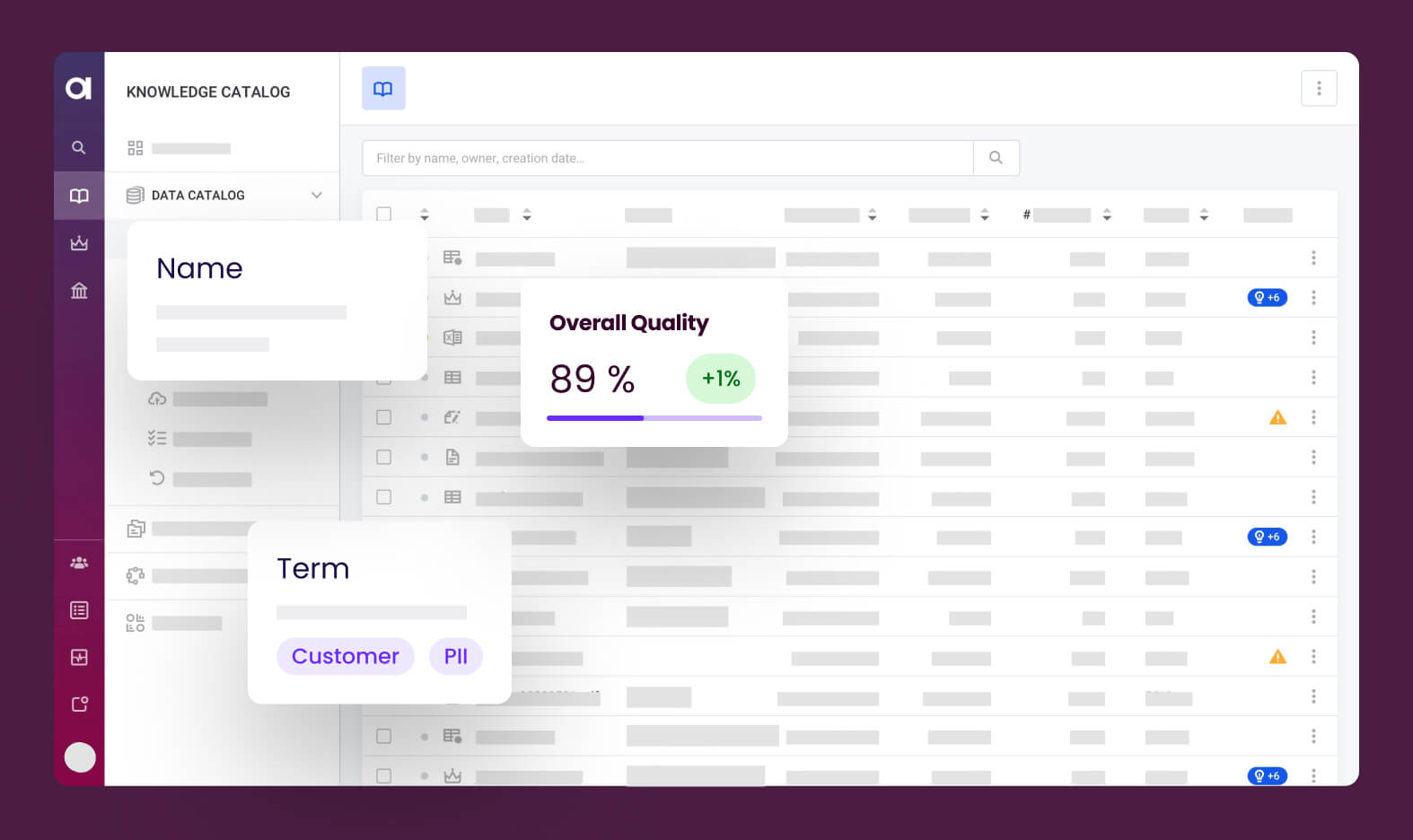Viewport: 1413px width, 840px height.
Task: Click the Overall Quality progress bar
Action: [x=654, y=418]
